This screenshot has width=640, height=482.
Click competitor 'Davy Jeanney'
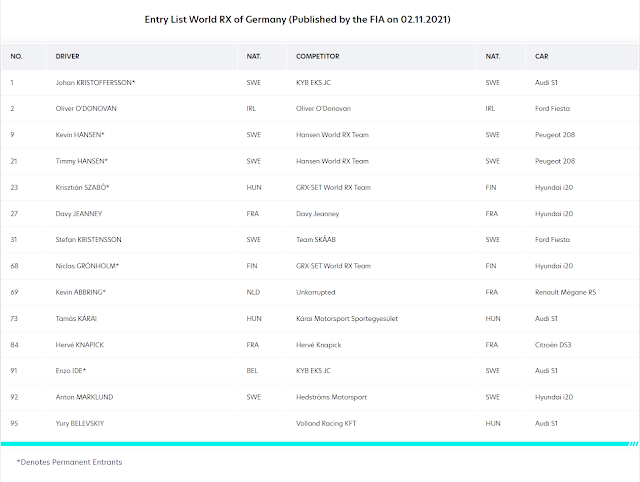(x=318, y=213)
